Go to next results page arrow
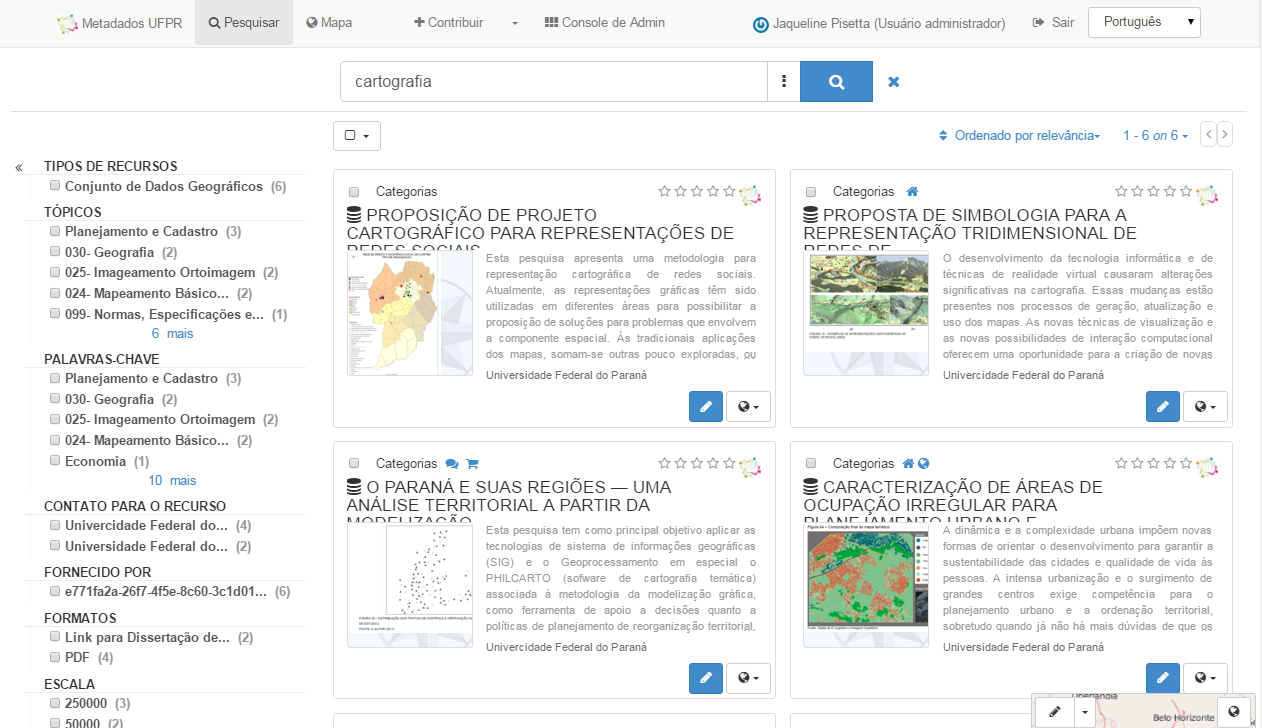 tap(1224, 135)
